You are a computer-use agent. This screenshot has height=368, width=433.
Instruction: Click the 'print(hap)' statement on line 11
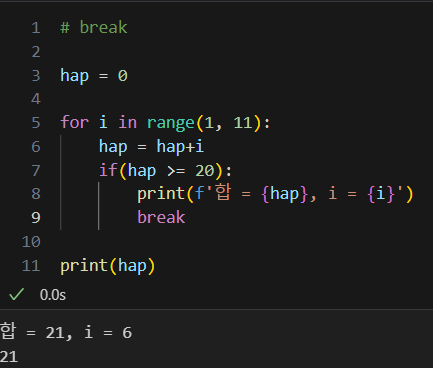pos(108,266)
